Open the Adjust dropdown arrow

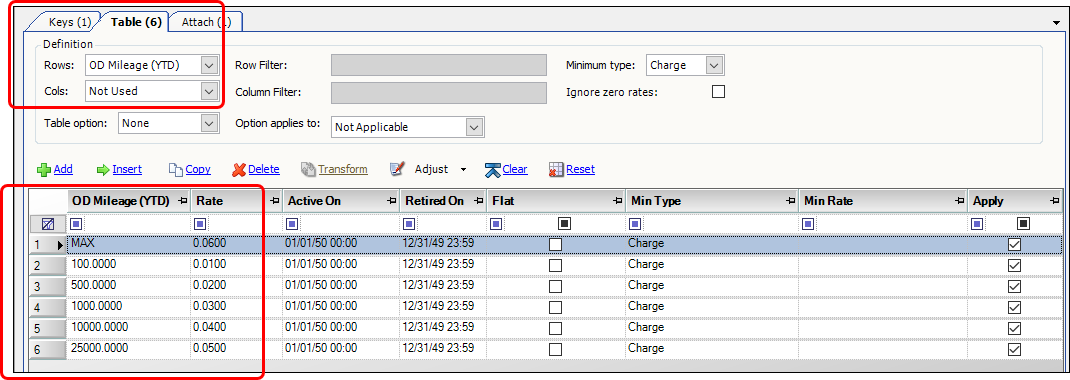coord(463,169)
